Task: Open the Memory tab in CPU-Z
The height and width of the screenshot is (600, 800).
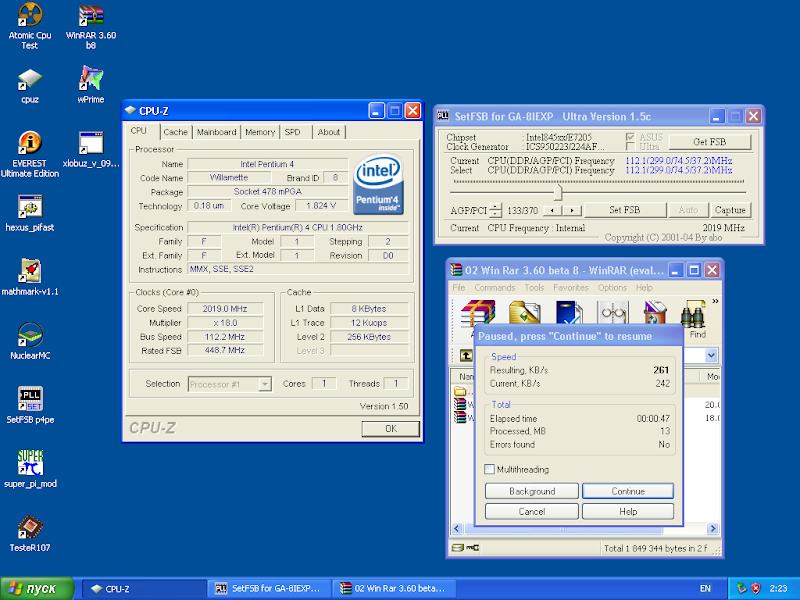Action: [260, 132]
